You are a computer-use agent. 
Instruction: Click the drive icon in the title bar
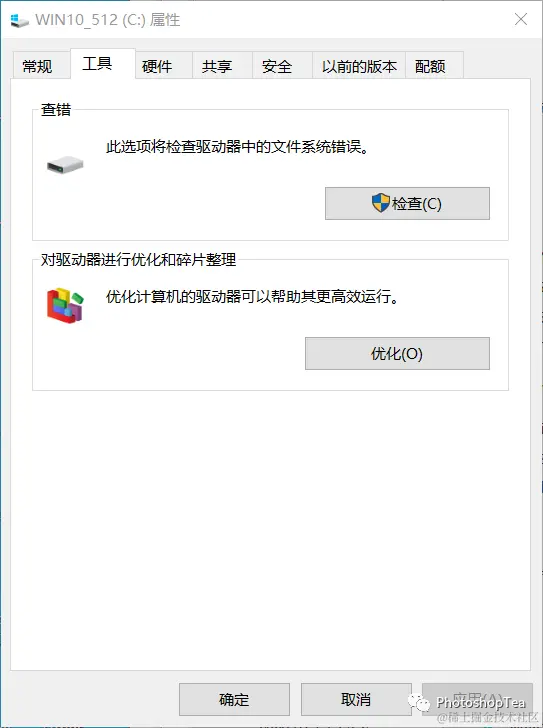click(19, 20)
